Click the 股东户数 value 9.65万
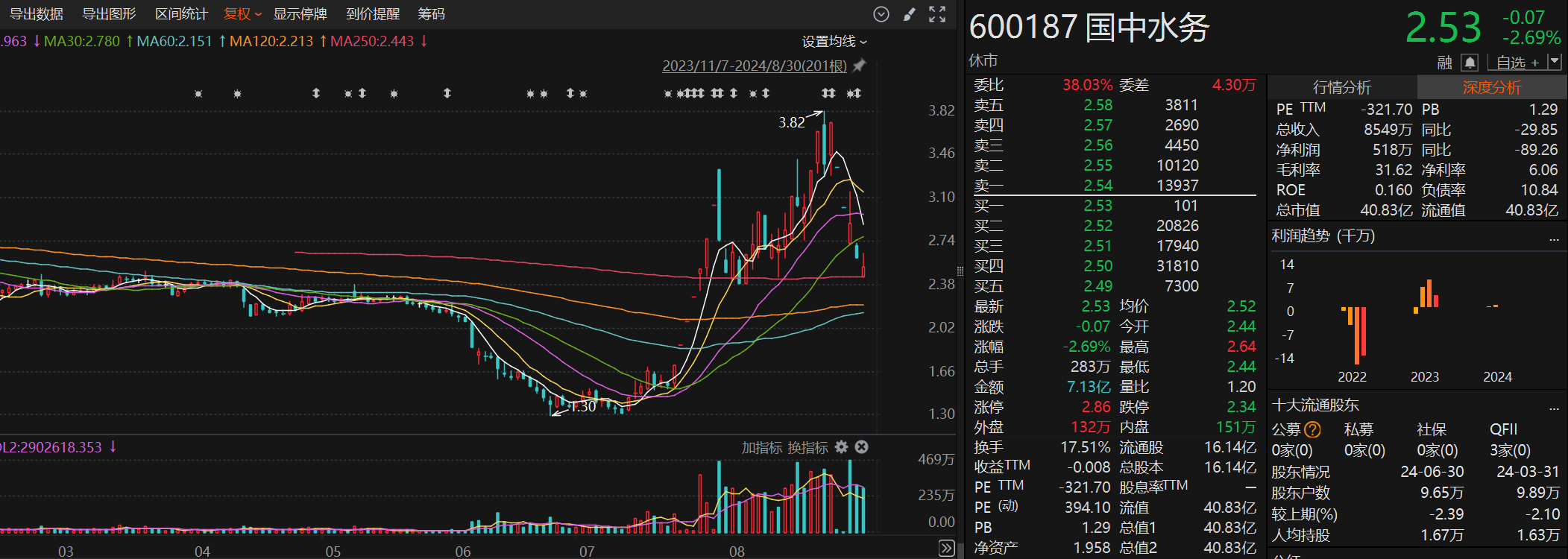 (x=1442, y=493)
